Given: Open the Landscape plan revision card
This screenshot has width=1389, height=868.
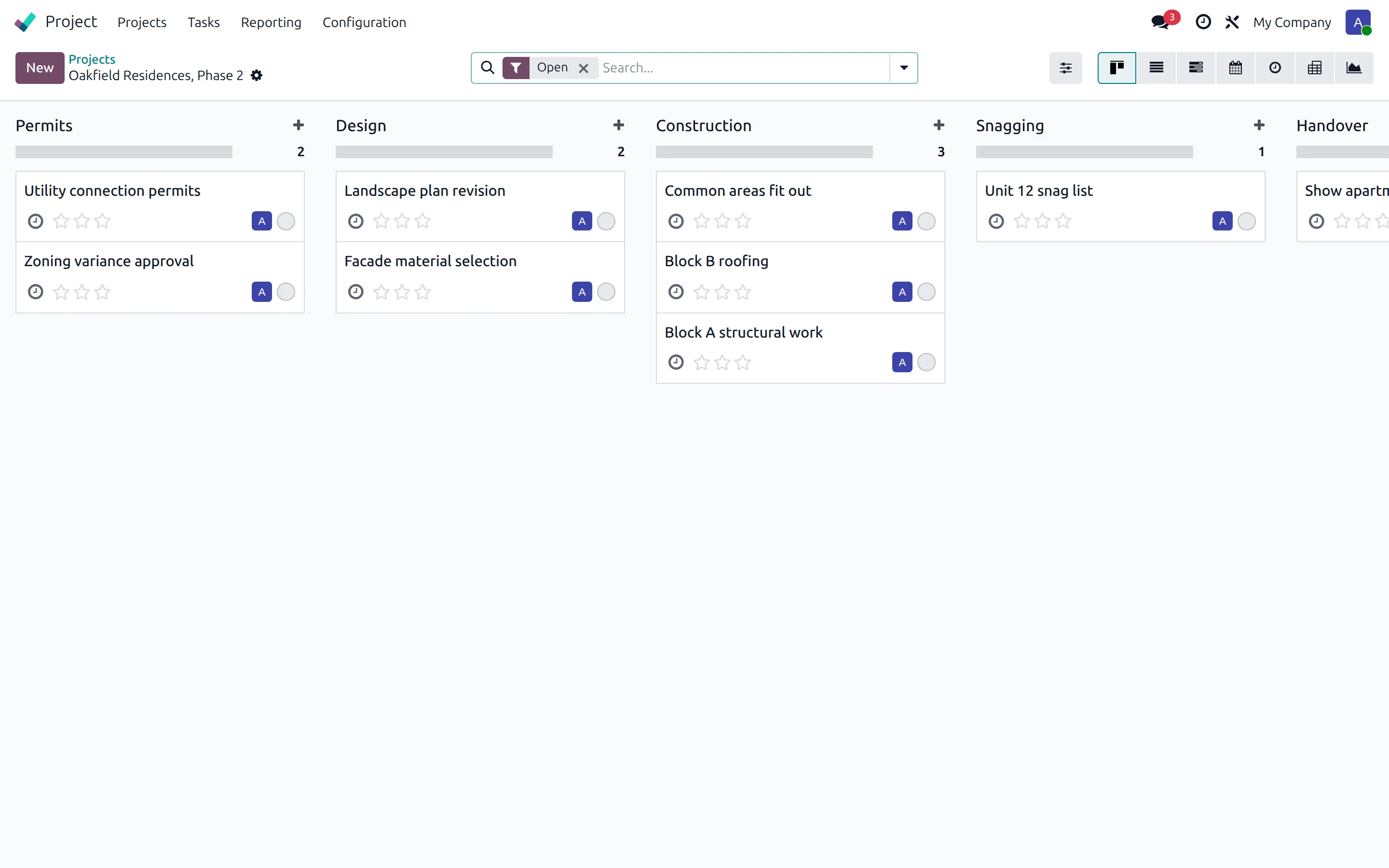Looking at the screenshot, I should tap(480, 207).
